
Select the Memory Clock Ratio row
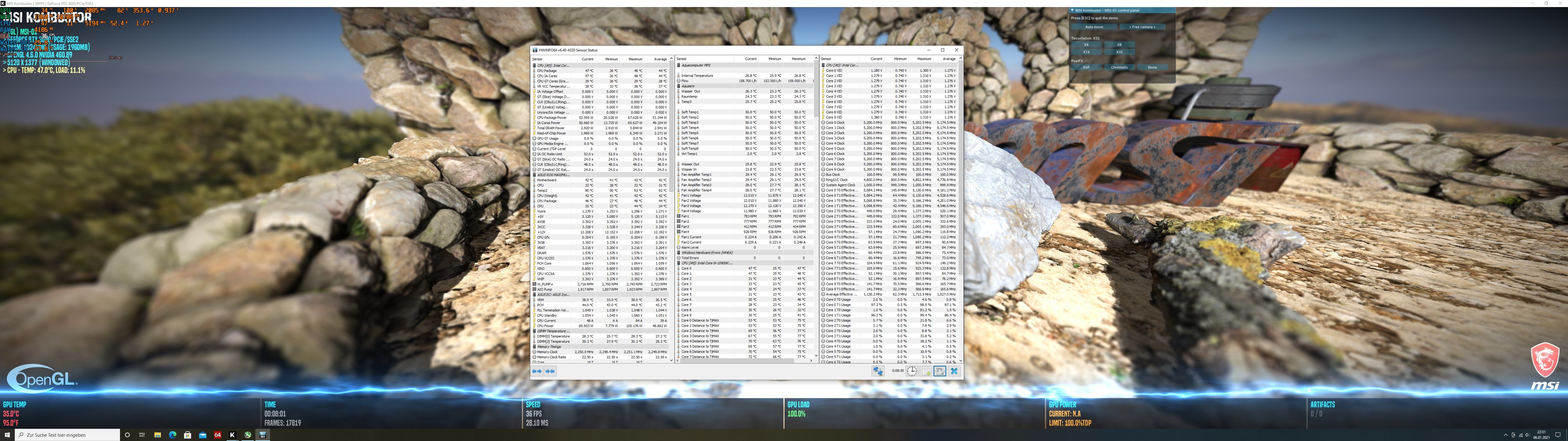[x=600, y=357]
